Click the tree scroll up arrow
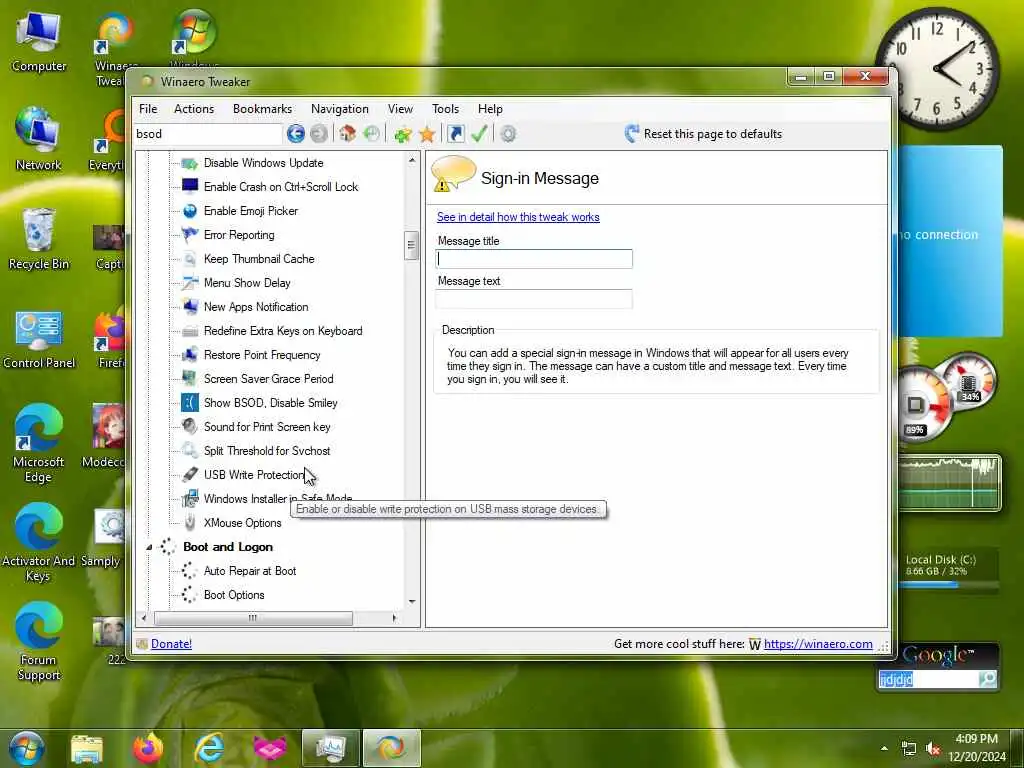 click(411, 160)
